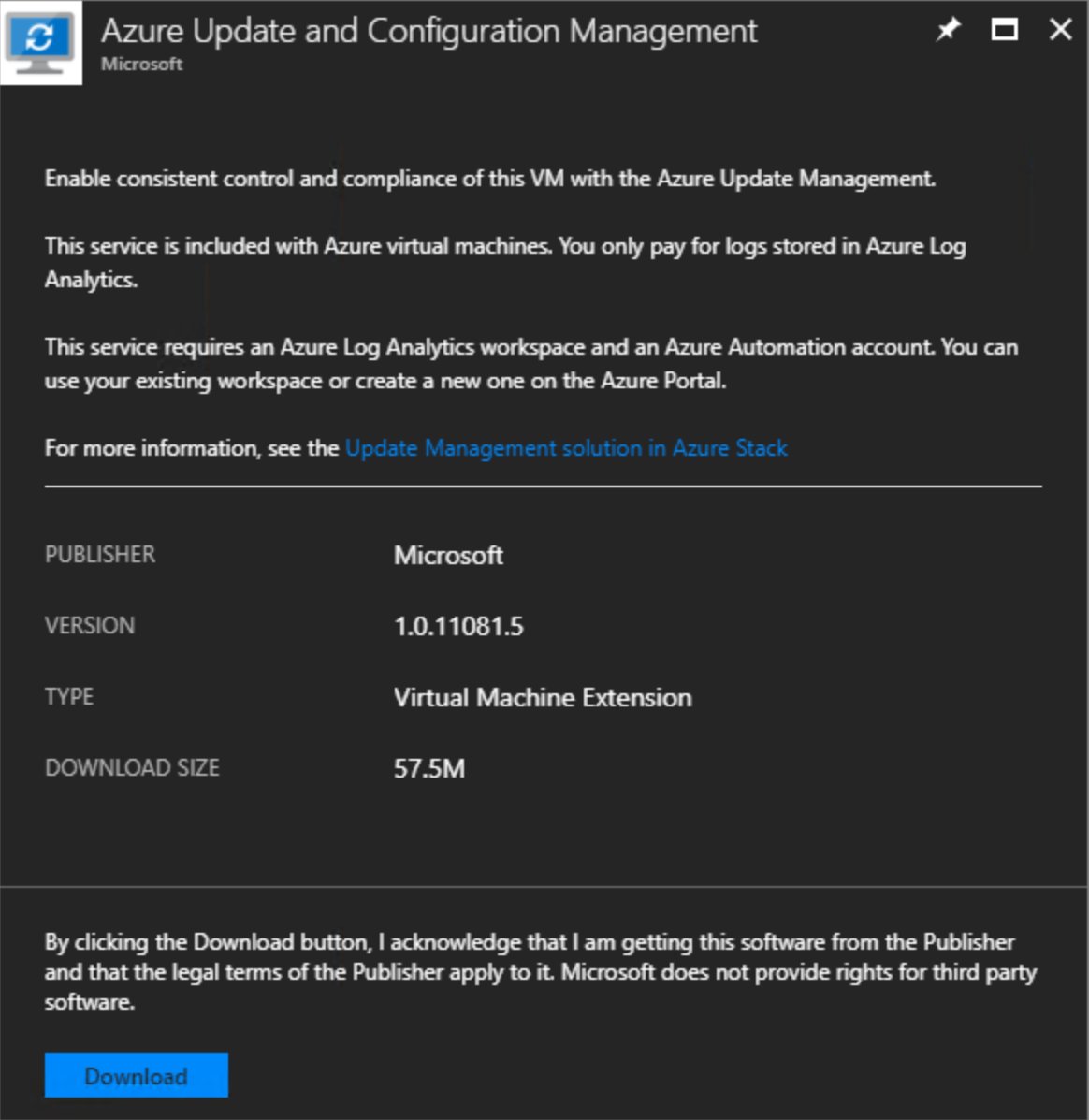Screen dimensions: 1089x1120
Task: Click the 'Enable consistent control and compliance' sentence
Action: click(x=490, y=179)
